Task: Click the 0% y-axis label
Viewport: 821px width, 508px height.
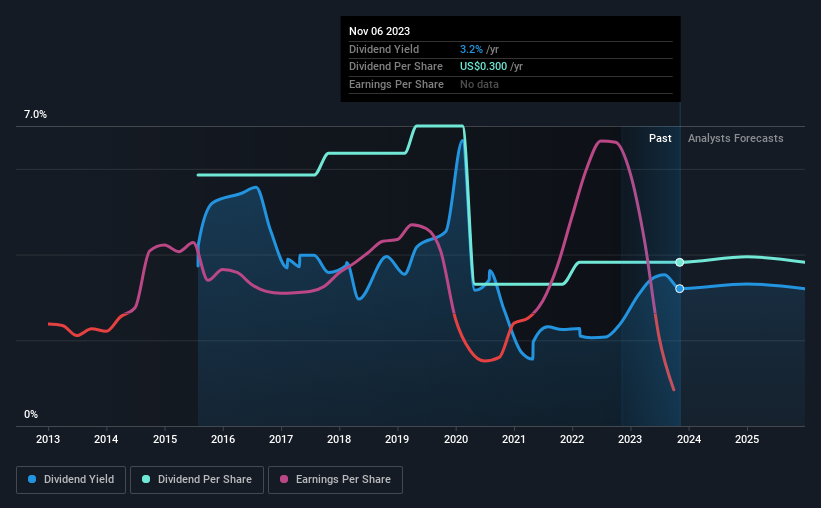Action: 31,414
